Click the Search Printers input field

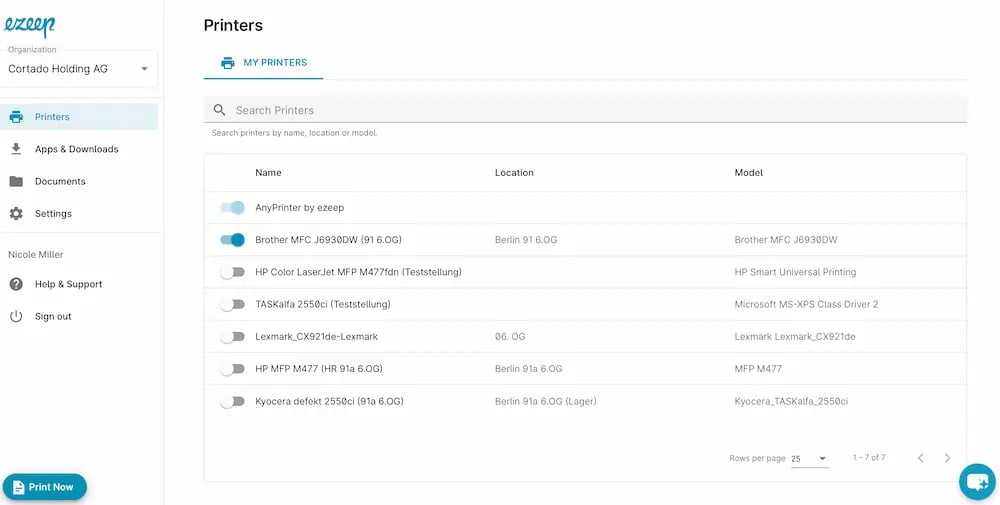(590, 110)
